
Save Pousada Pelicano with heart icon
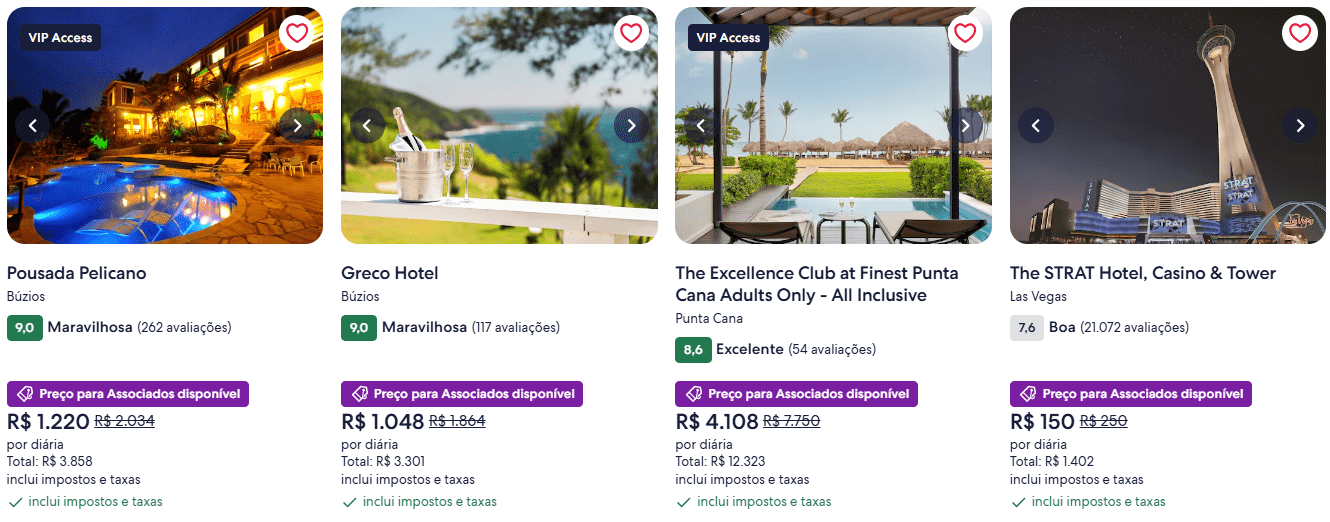pyautogui.click(x=296, y=33)
